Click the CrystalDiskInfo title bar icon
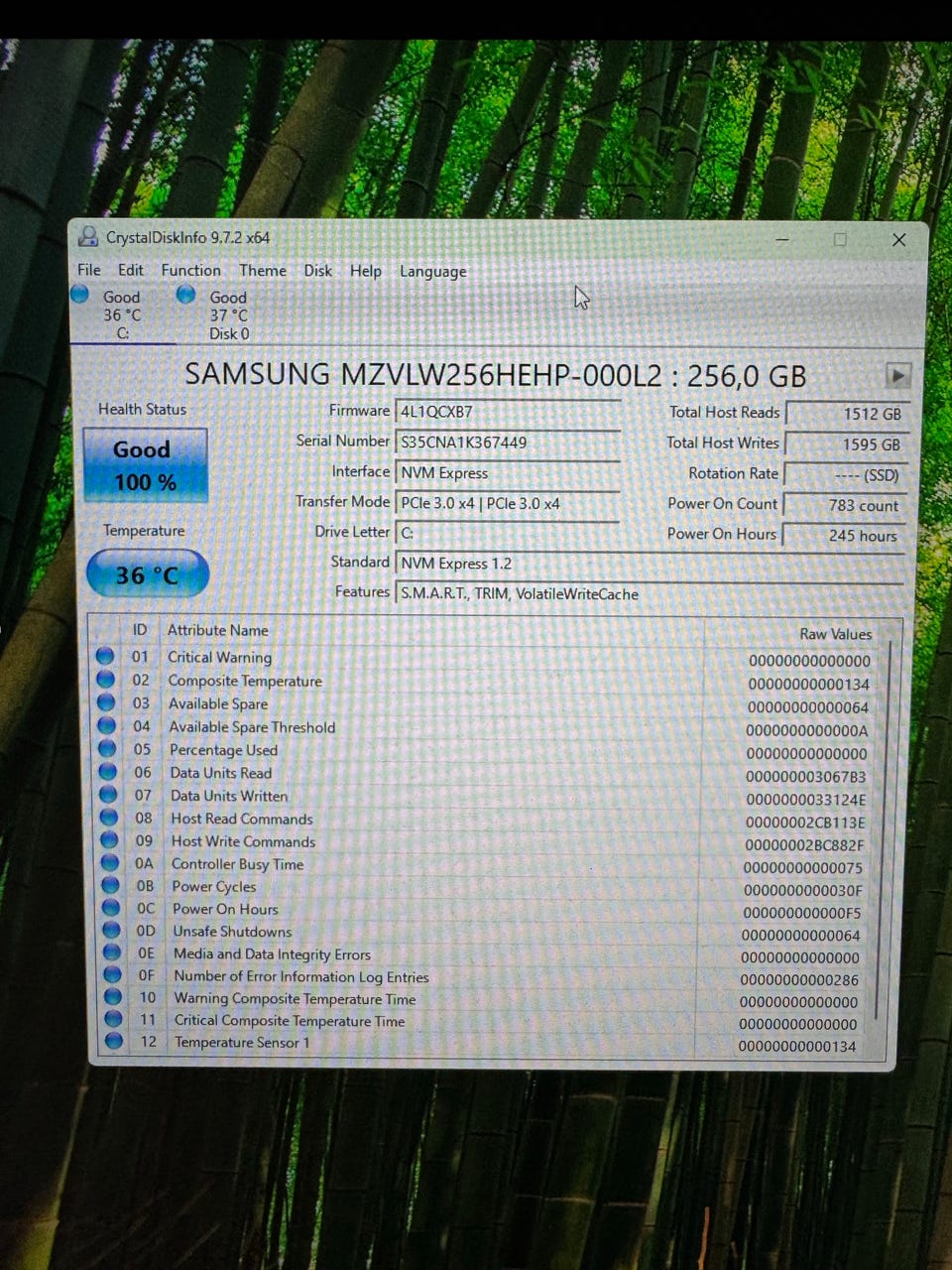Viewport: 952px width, 1270px height. pos(89,236)
